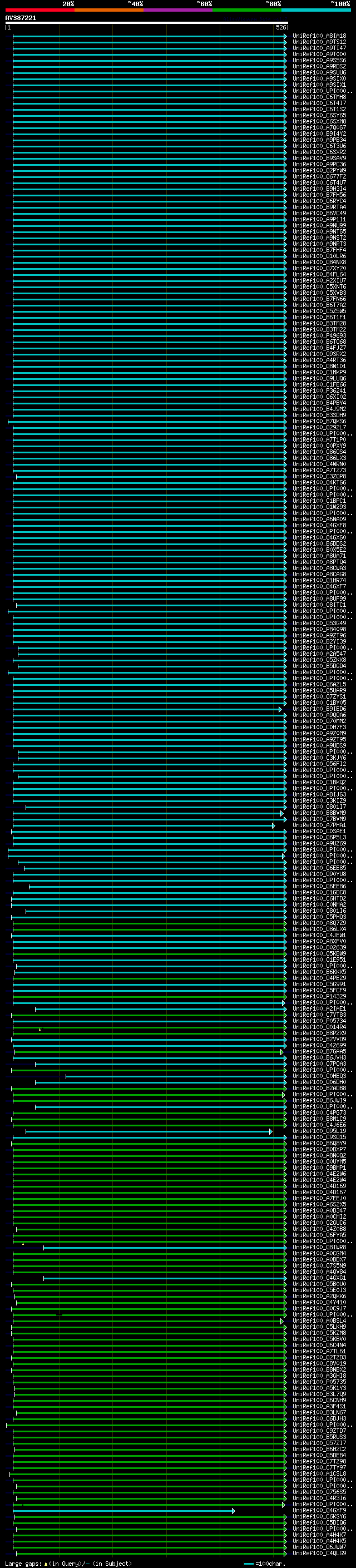356x1568 pixels.
Task: Select label UniRef100_C1GDC8
Action: (319, 893)
